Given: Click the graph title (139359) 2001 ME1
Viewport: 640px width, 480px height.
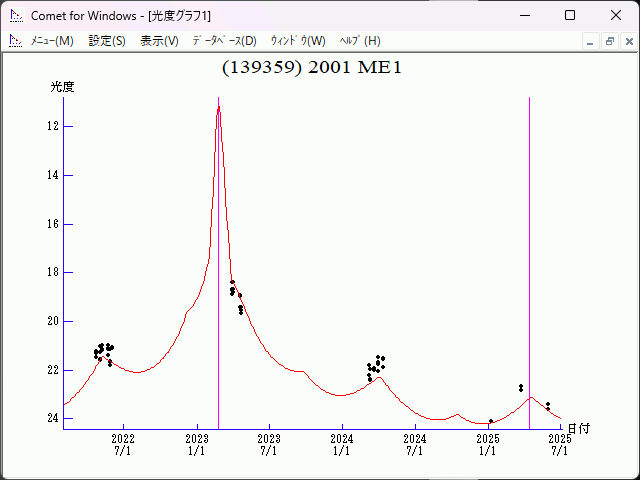Looking at the screenshot, I should tap(311, 68).
